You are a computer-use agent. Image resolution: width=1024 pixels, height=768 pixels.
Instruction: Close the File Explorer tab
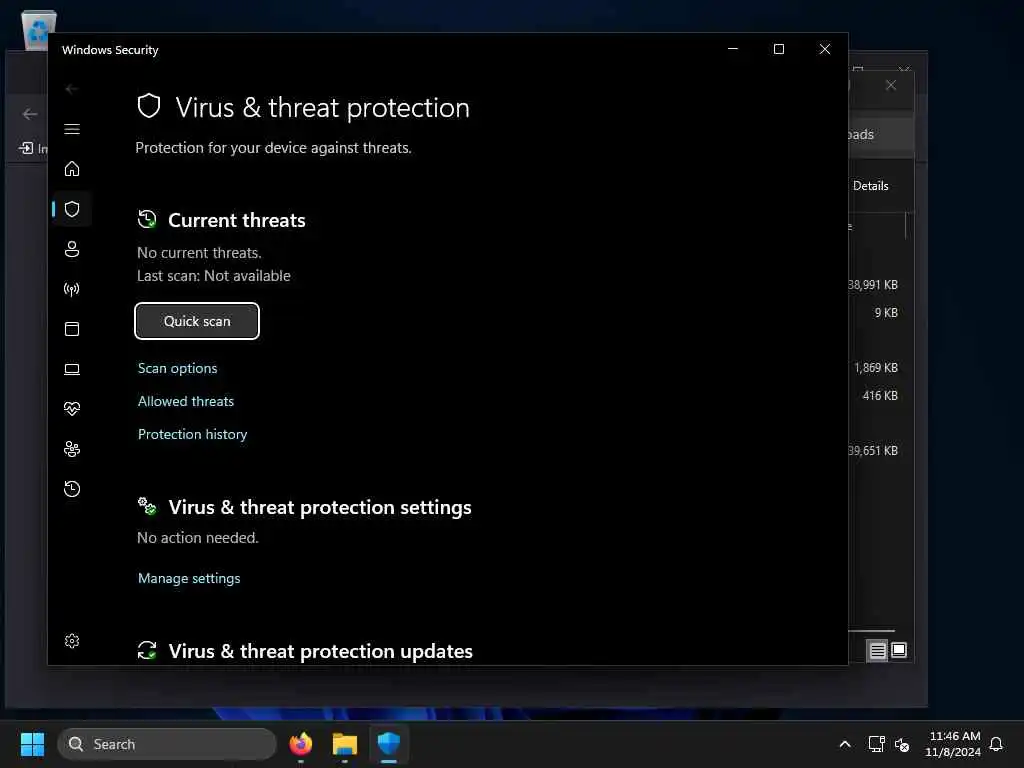pyautogui.click(x=891, y=85)
